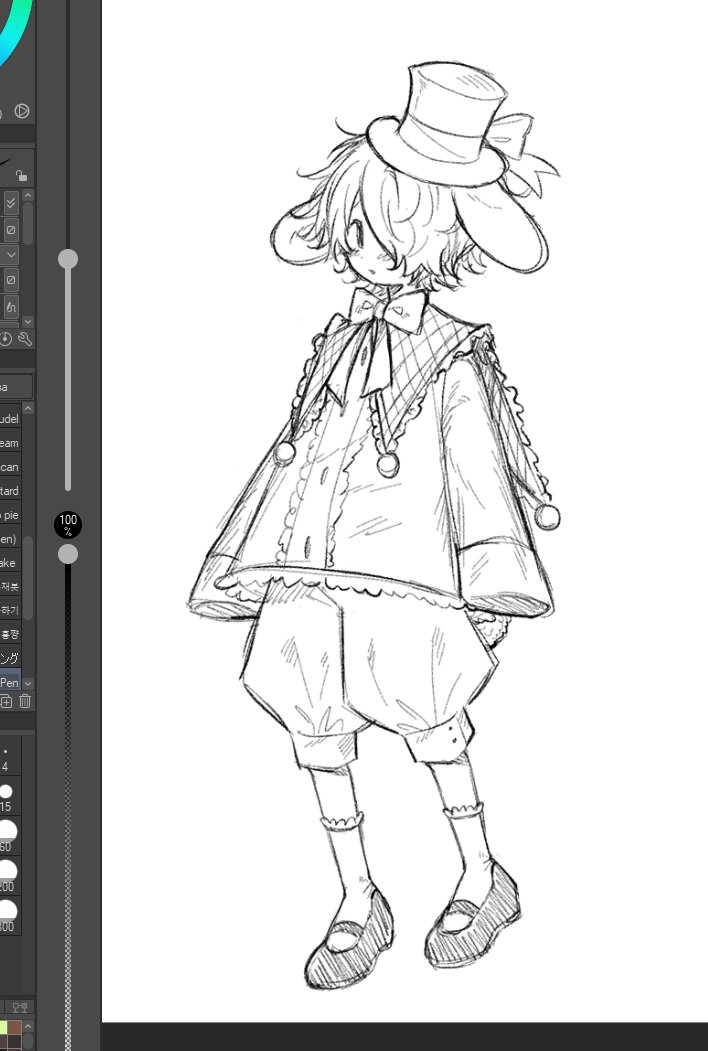Choose brush size preset 15
The width and height of the screenshot is (708, 1051).
coord(9,797)
